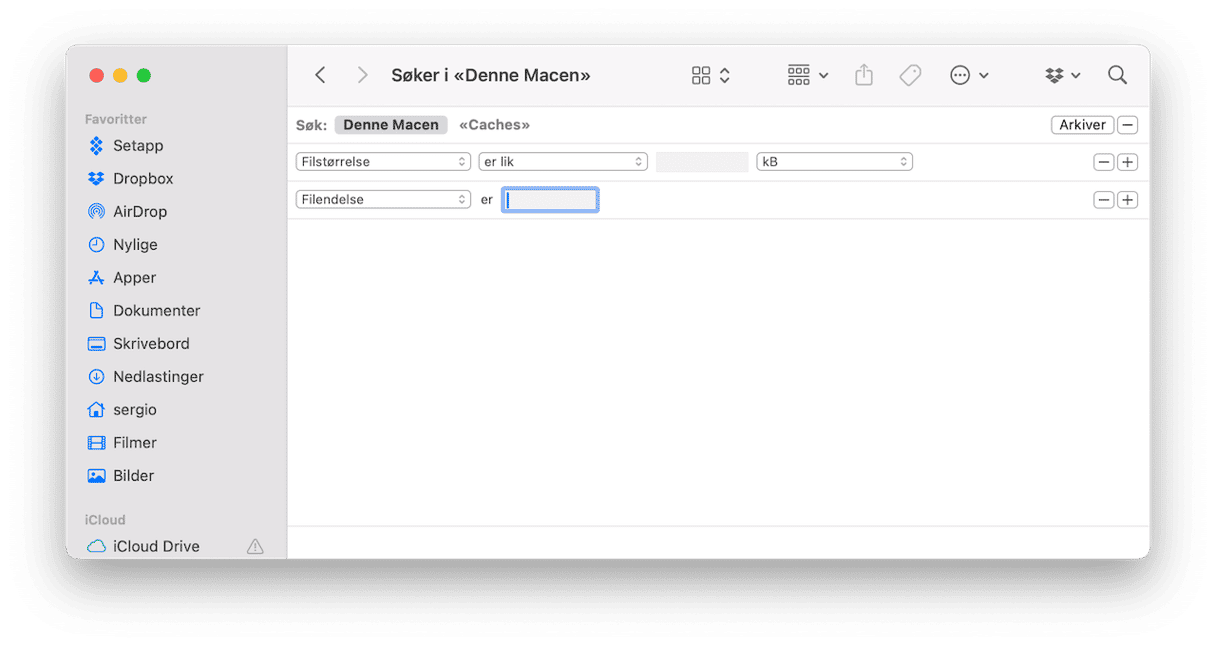1216x646 pixels.
Task: Remove the Filstørrelse criterion with minus
Action: tap(1104, 162)
